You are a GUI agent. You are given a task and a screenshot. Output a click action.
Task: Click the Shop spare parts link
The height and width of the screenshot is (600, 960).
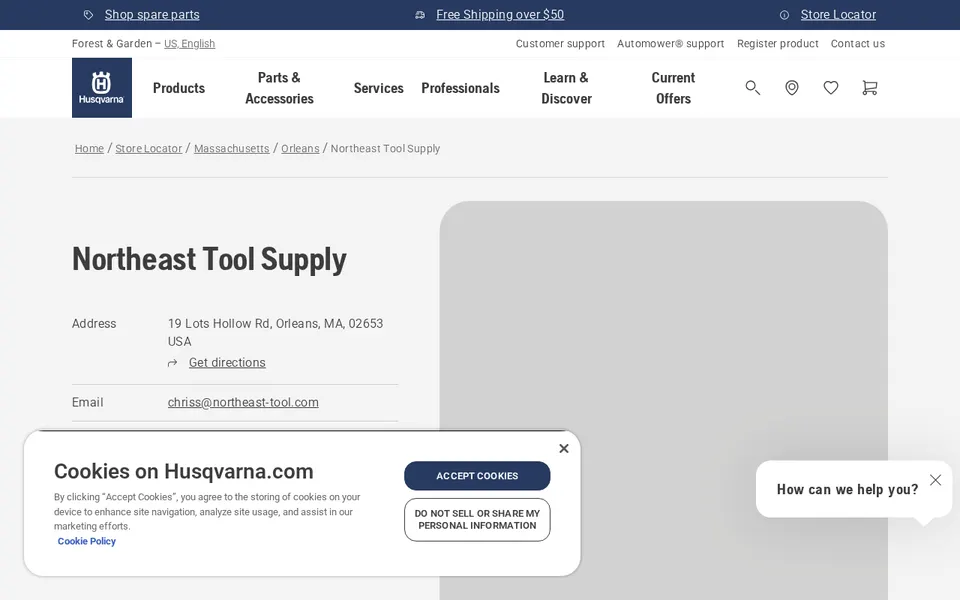(x=152, y=15)
